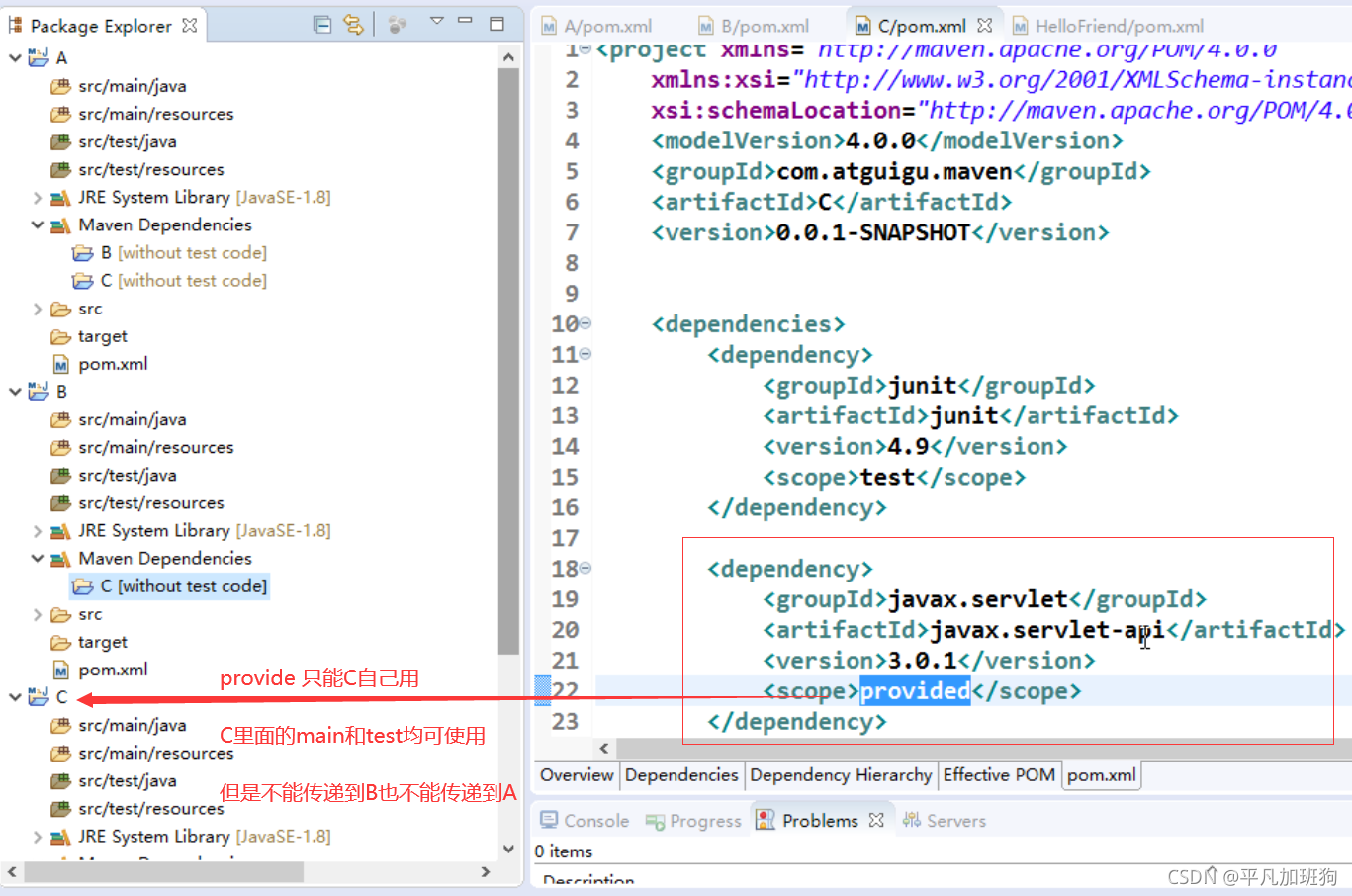Click the target folder icon under project B

[60, 642]
